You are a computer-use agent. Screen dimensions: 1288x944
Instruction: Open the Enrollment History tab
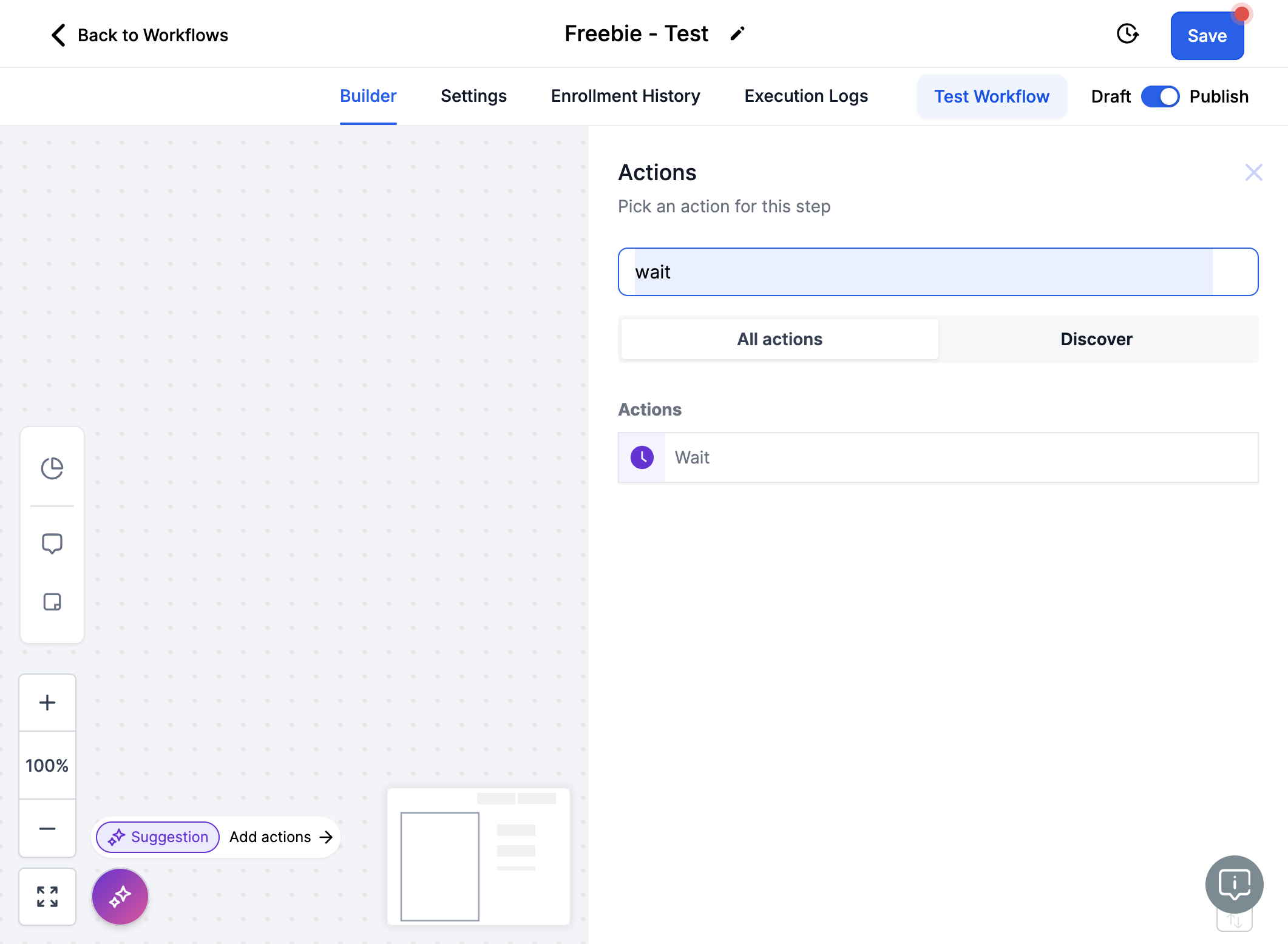pos(625,96)
